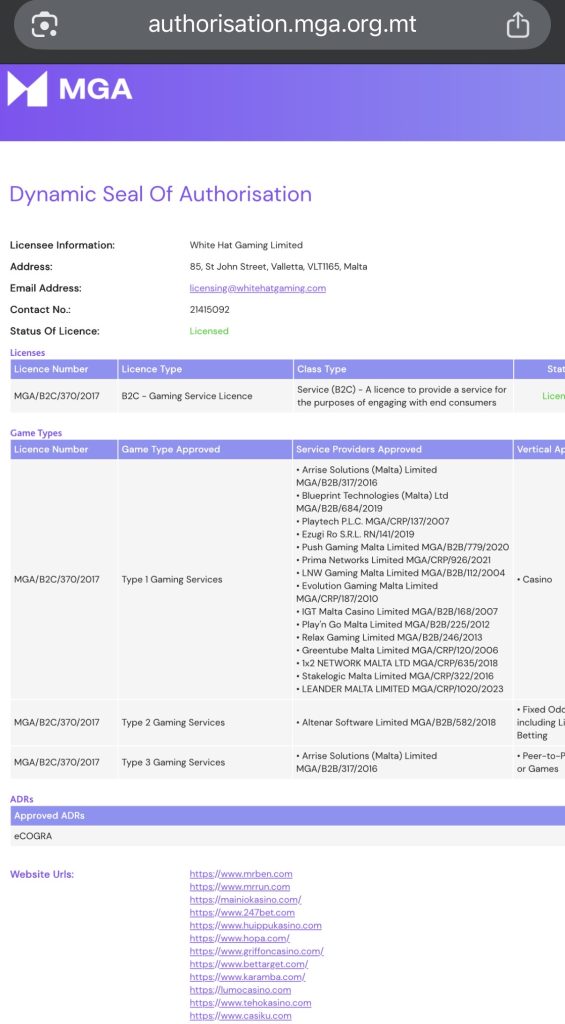
Task: Open the www.karamba.com link
Action: (248, 977)
